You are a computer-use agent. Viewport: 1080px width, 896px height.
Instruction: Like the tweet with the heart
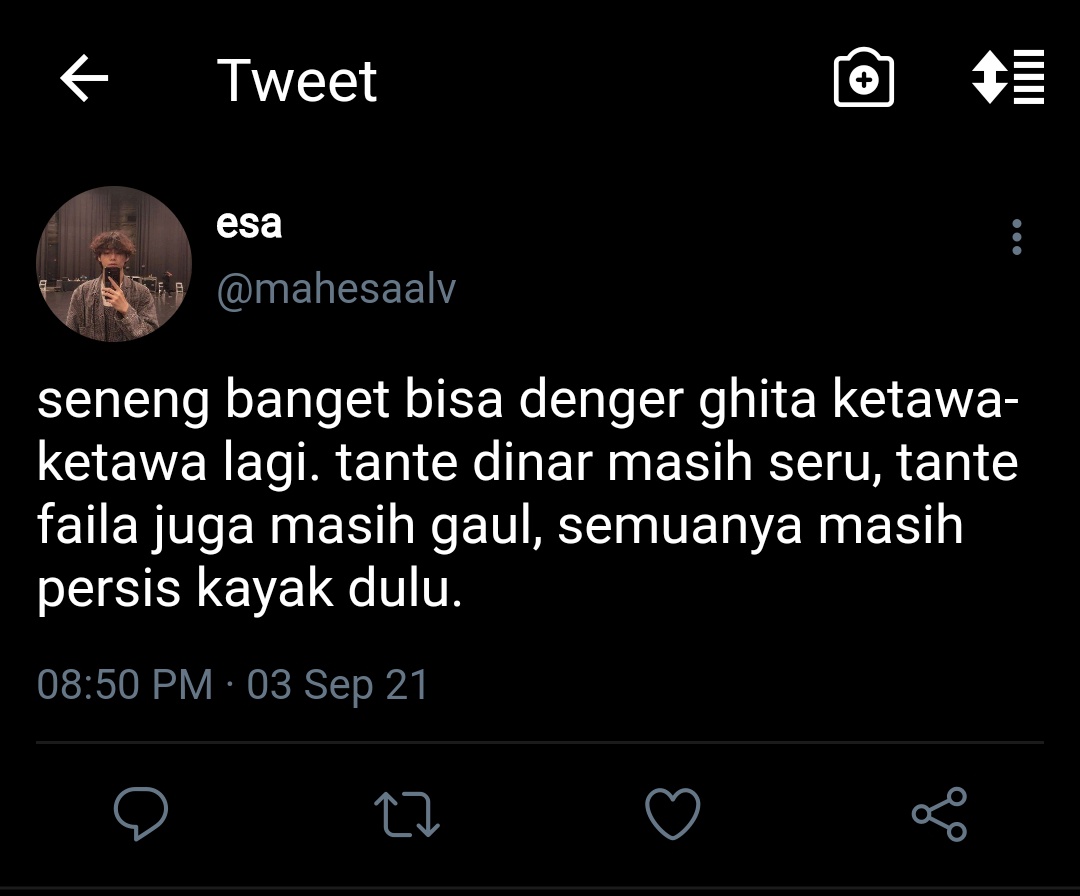[x=673, y=813]
